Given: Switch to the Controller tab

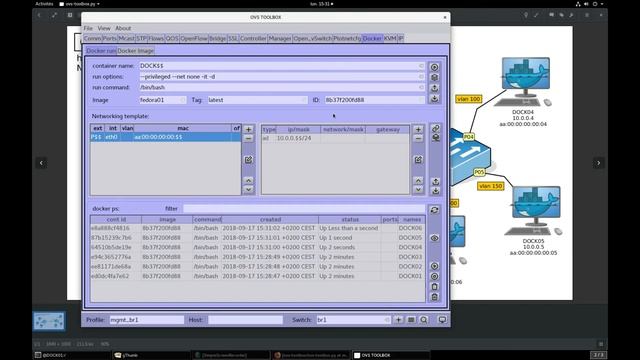Looking at the screenshot, I should 253,38.
